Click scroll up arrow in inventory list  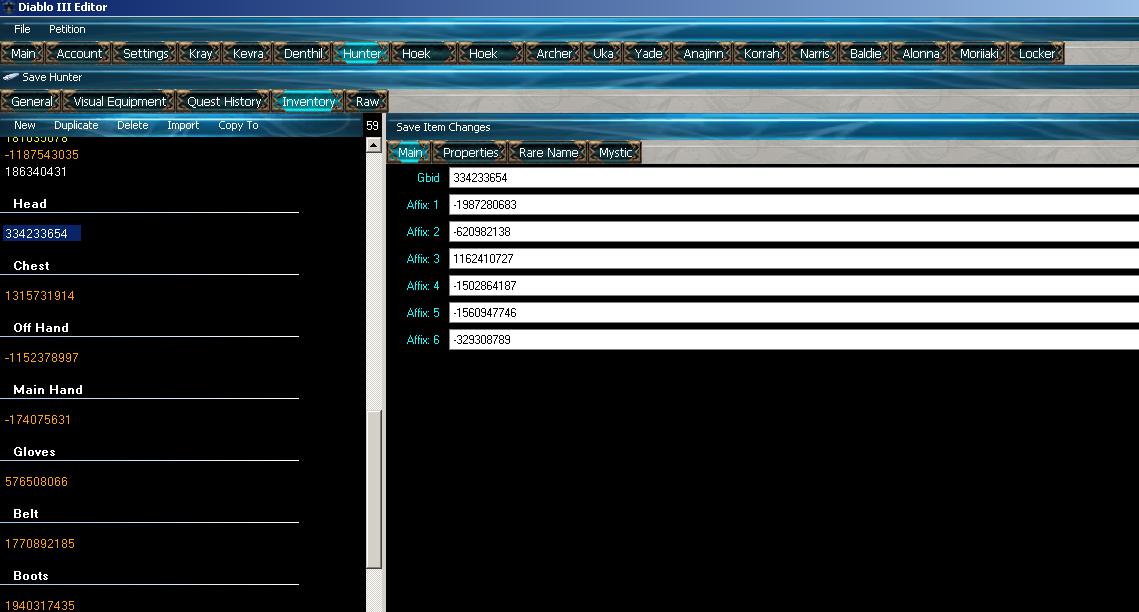point(374,146)
